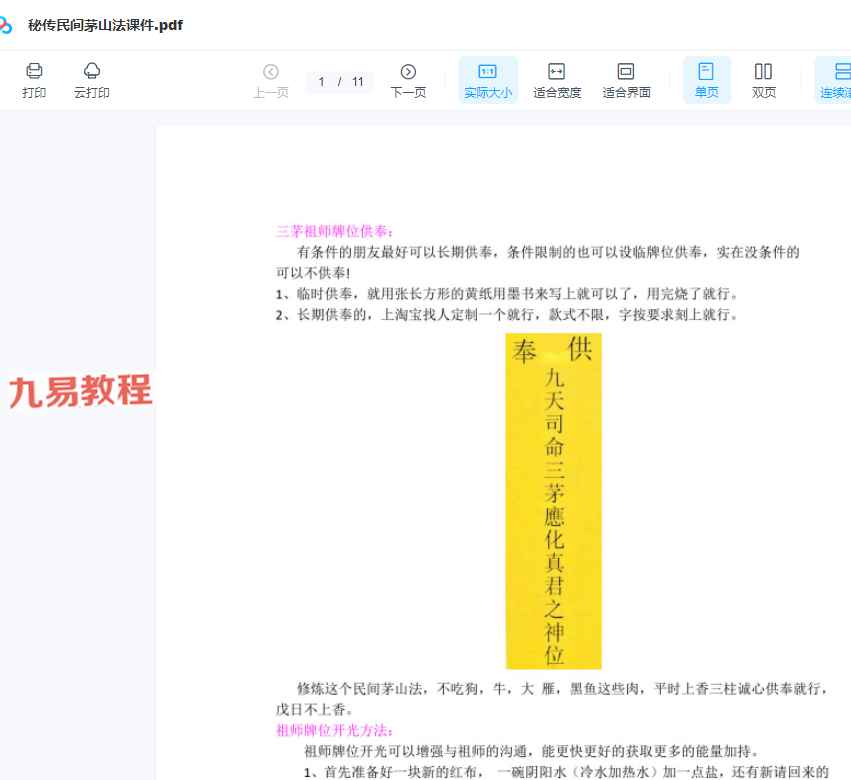Click the yellow 供奉 tablet image
This screenshot has width=851, height=780.
point(553,500)
